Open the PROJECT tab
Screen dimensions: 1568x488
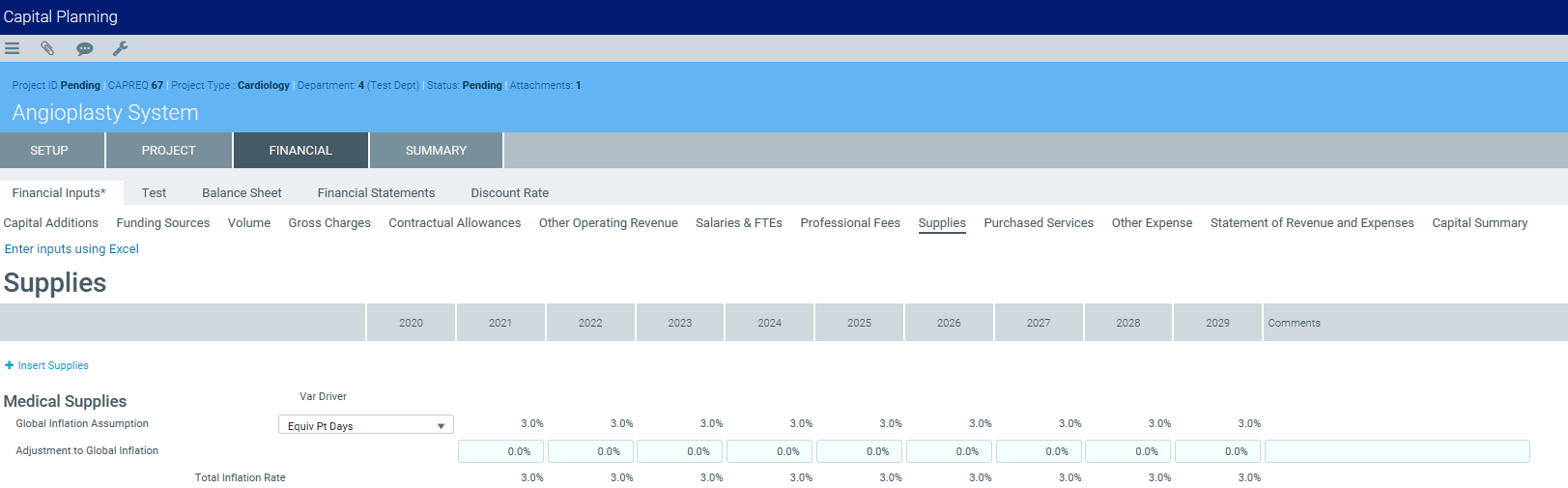[168, 151]
